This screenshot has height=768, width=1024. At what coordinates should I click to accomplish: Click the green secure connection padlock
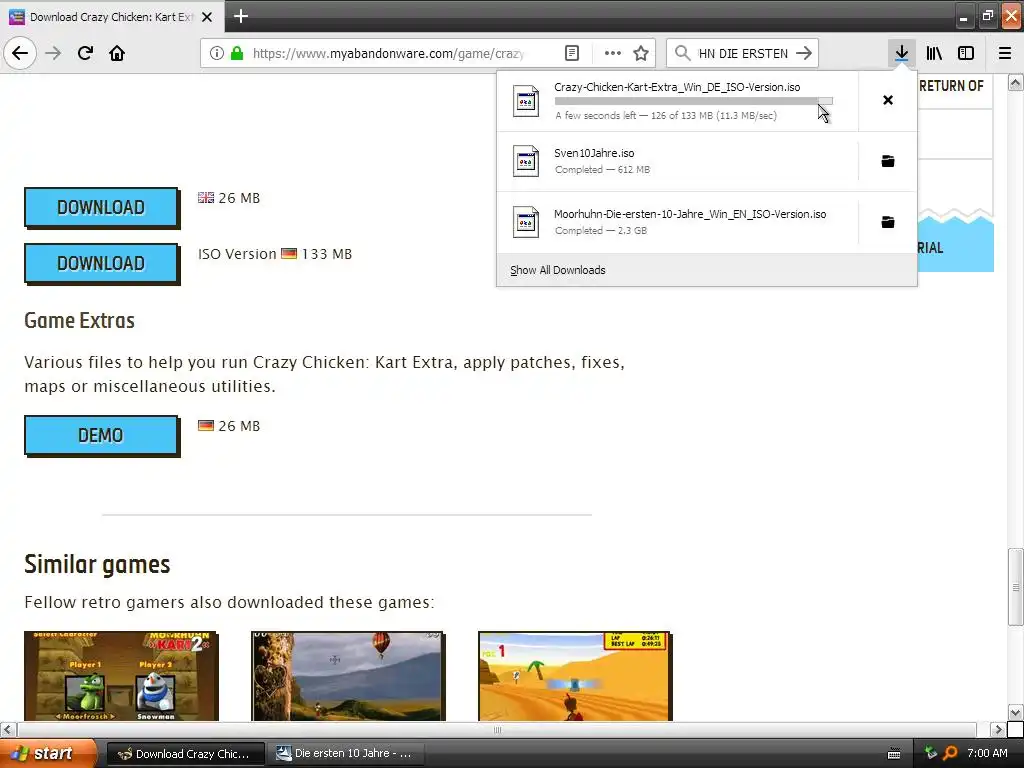coord(237,53)
